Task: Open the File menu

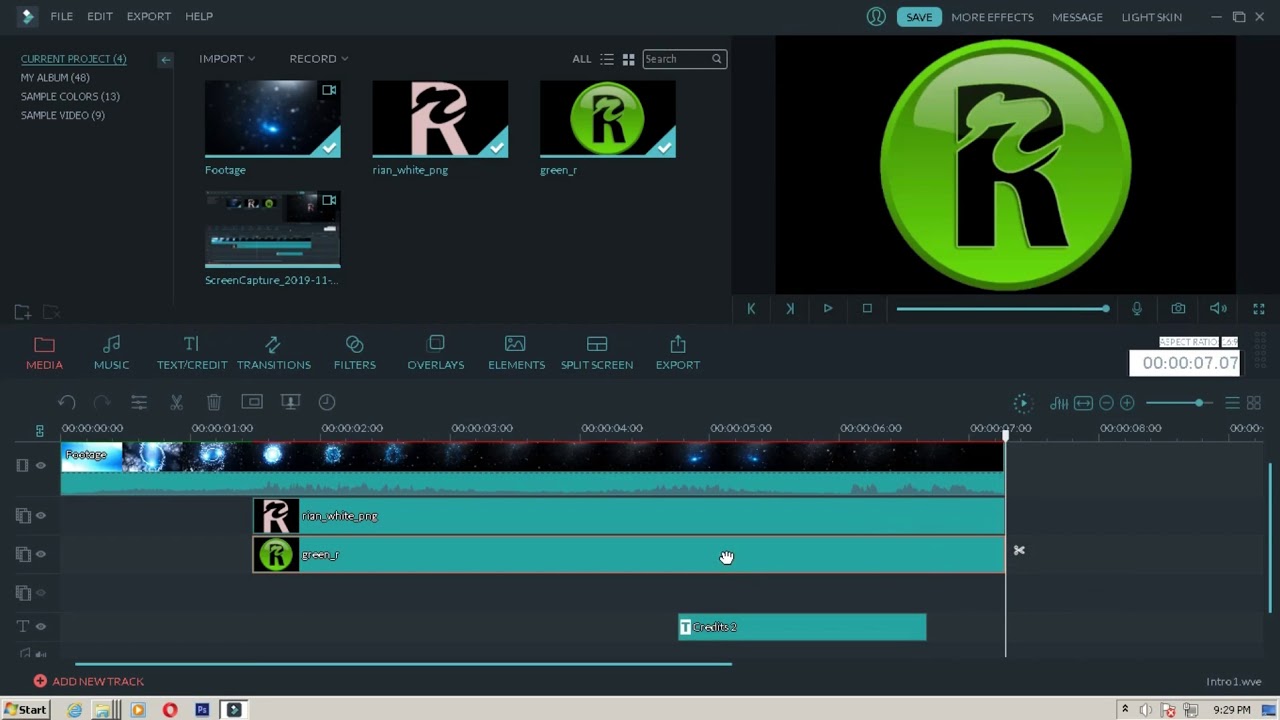Action: tap(61, 16)
